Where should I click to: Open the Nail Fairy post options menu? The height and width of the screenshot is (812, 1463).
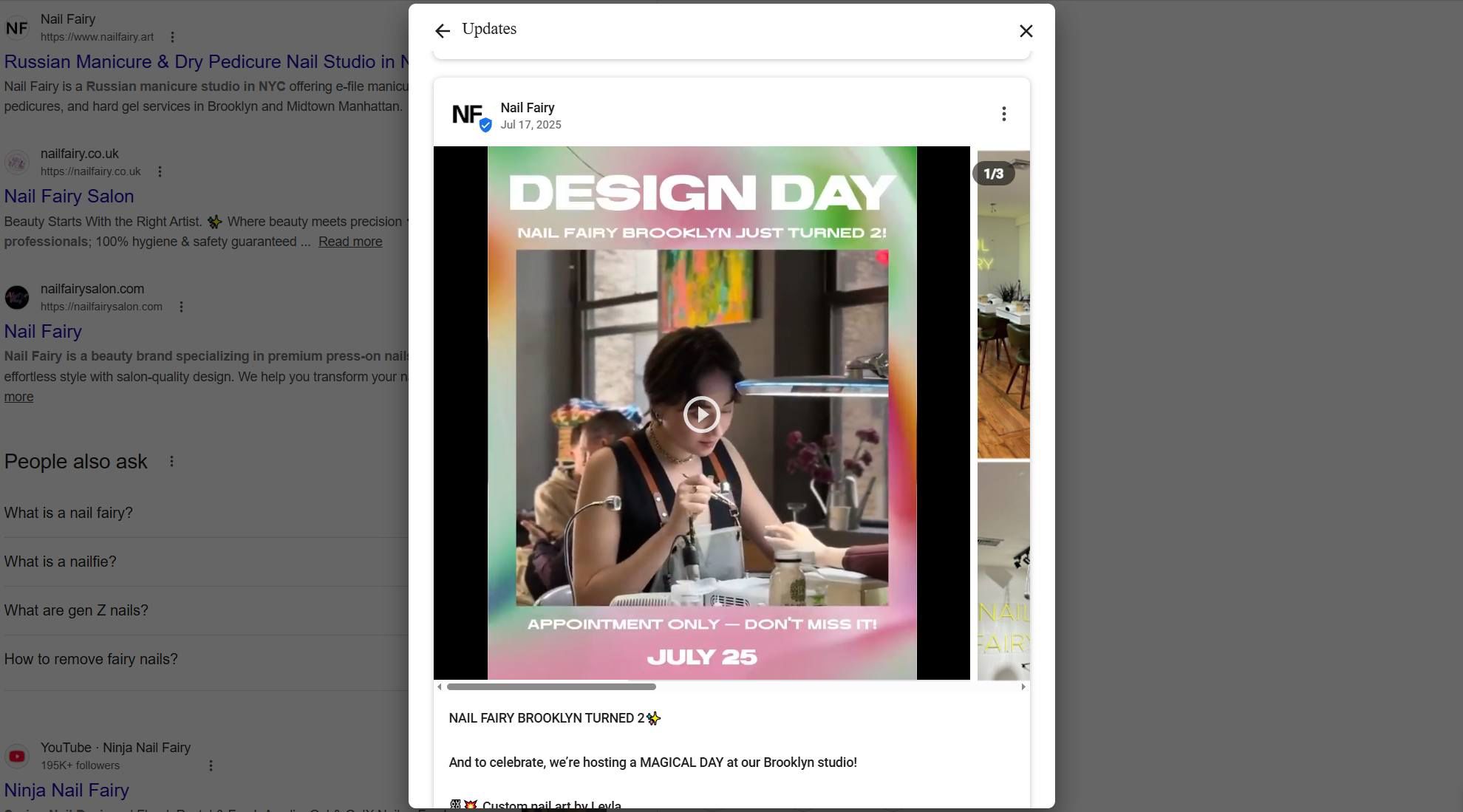[1003, 114]
